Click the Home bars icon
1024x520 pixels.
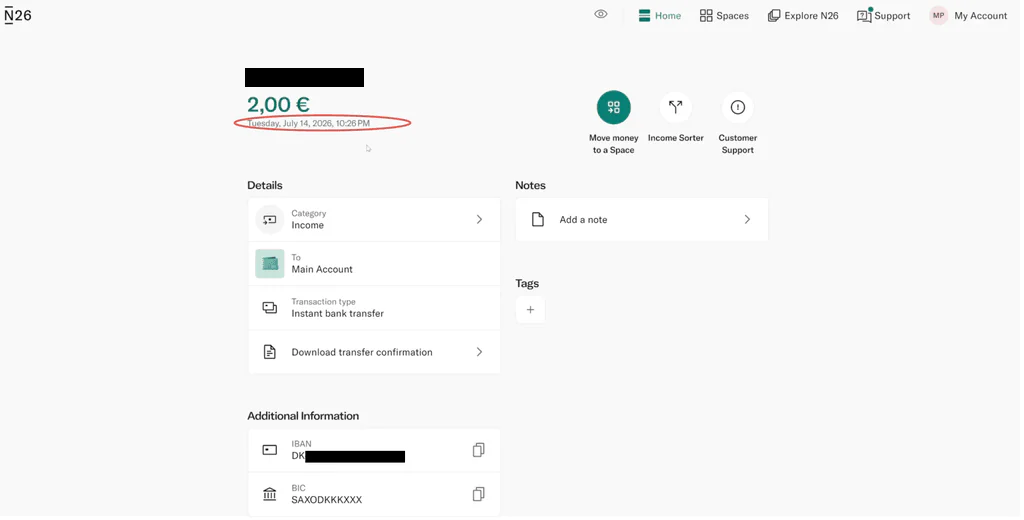tap(645, 16)
